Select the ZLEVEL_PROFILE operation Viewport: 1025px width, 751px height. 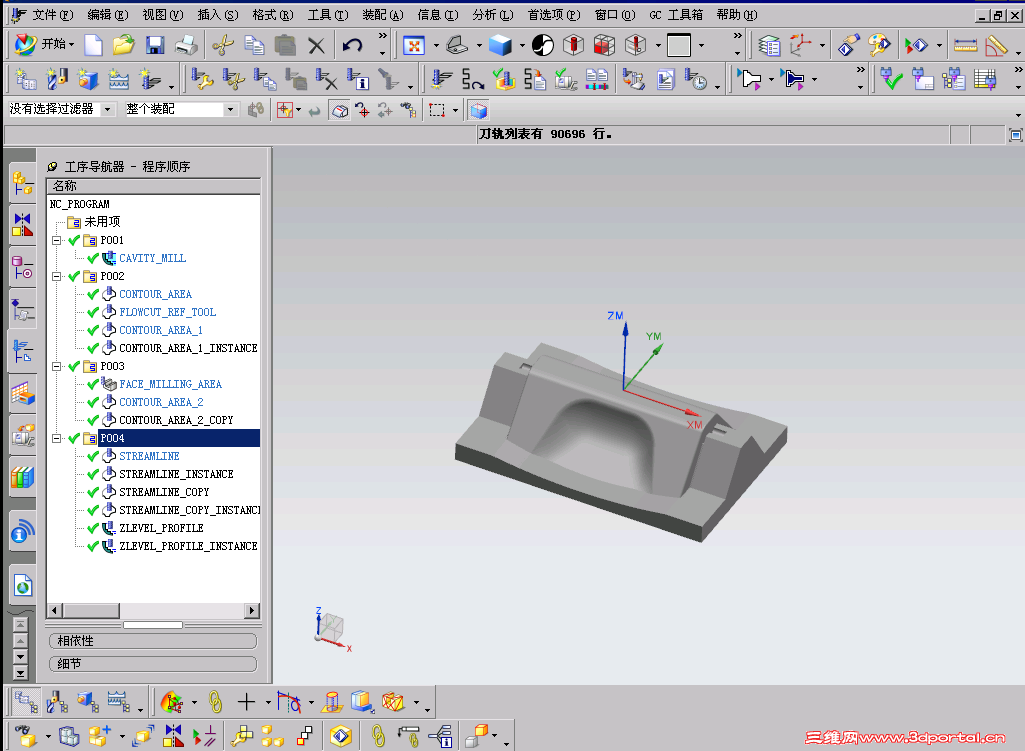(x=161, y=528)
